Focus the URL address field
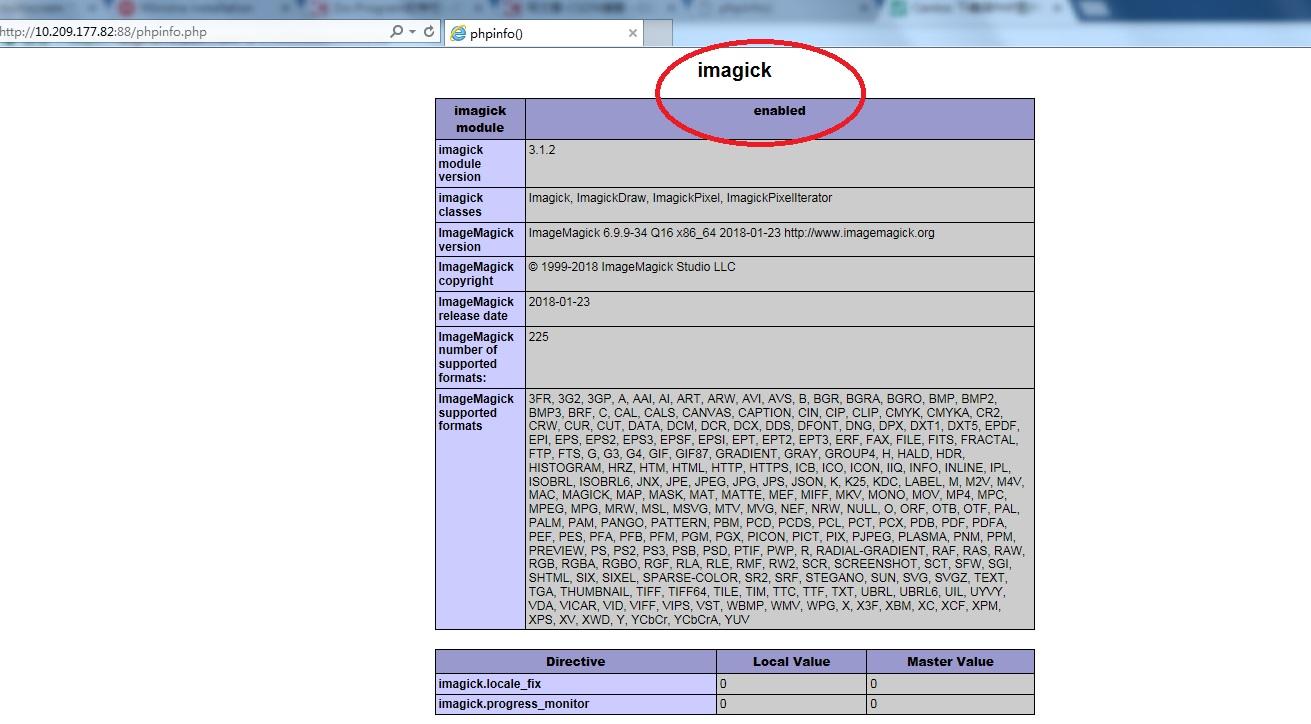The height and width of the screenshot is (724, 1311). click(x=190, y=32)
